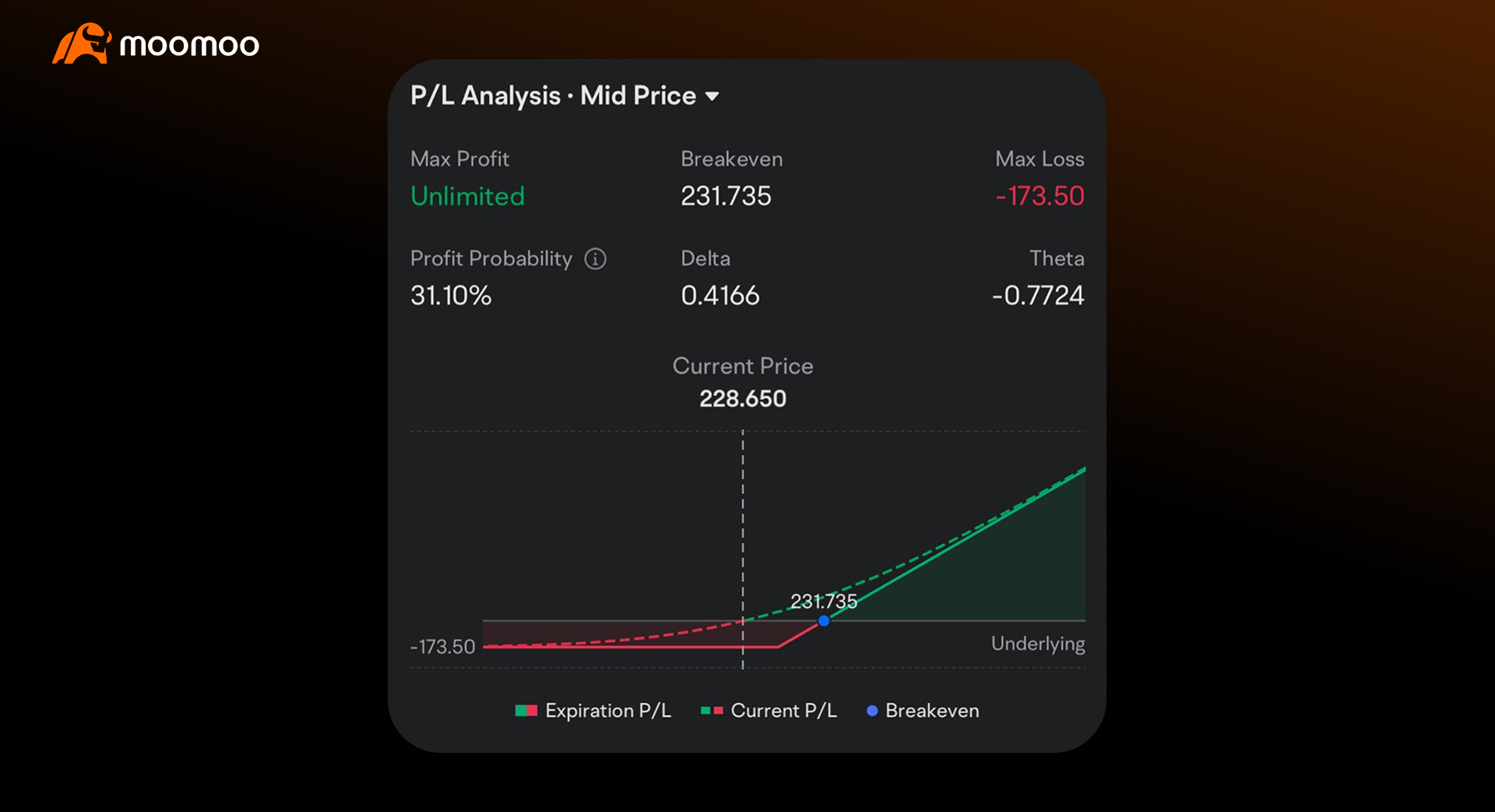Click the Expiration P/L legend swatch
The height and width of the screenshot is (812, 1495).
point(526,710)
